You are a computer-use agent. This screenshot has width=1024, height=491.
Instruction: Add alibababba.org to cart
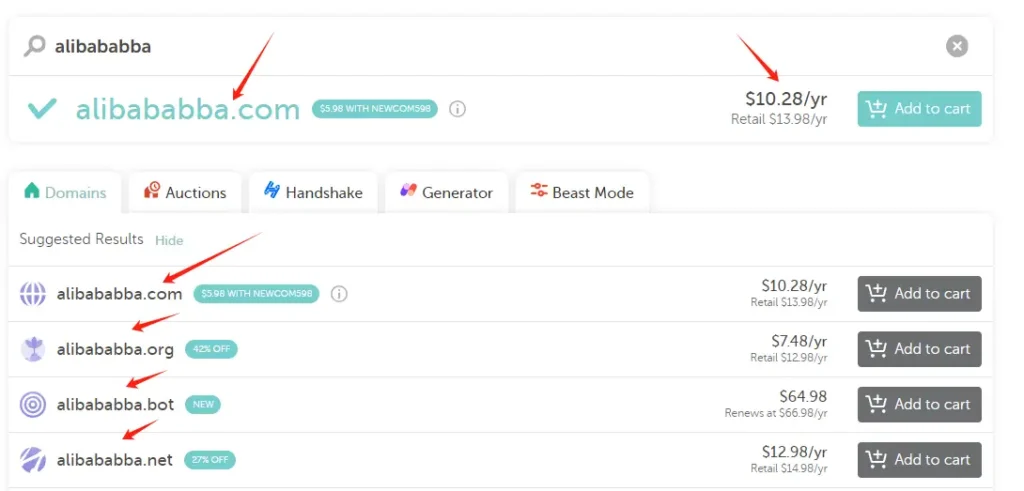pos(919,349)
